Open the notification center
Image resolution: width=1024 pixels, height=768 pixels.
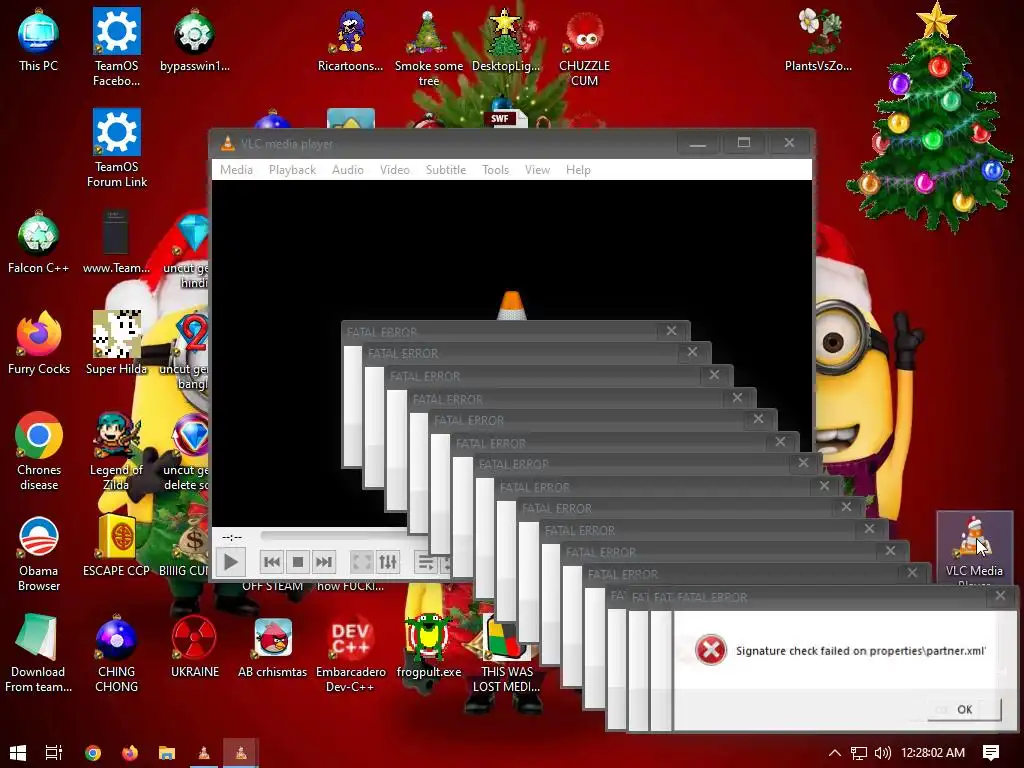pos(991,752)
